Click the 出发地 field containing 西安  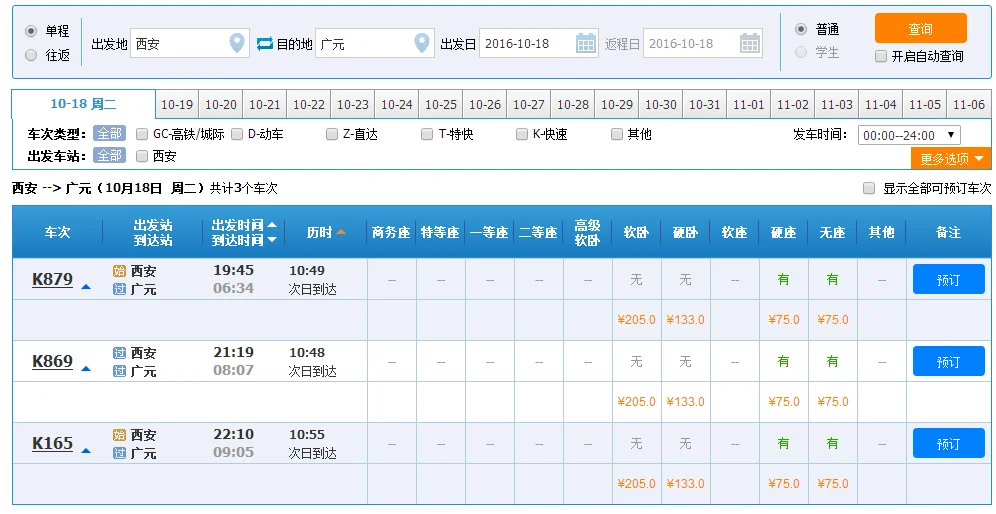click(190, 43)
